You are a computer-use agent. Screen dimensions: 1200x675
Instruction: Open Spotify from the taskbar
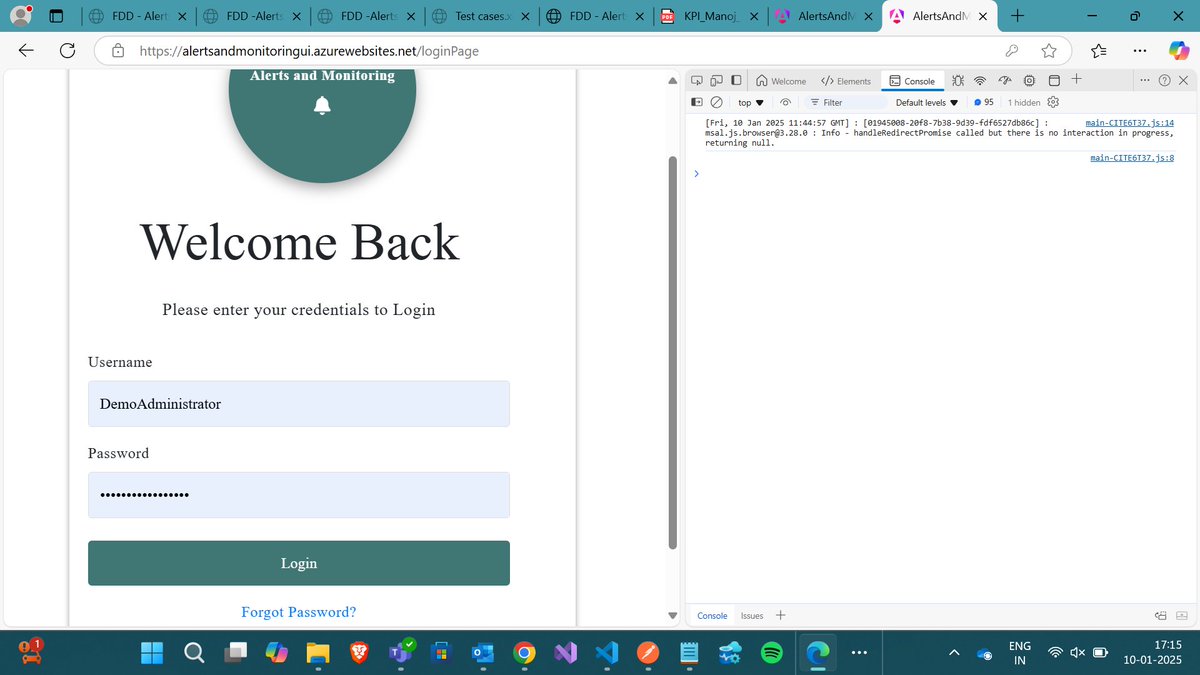(x=772, y=653)
